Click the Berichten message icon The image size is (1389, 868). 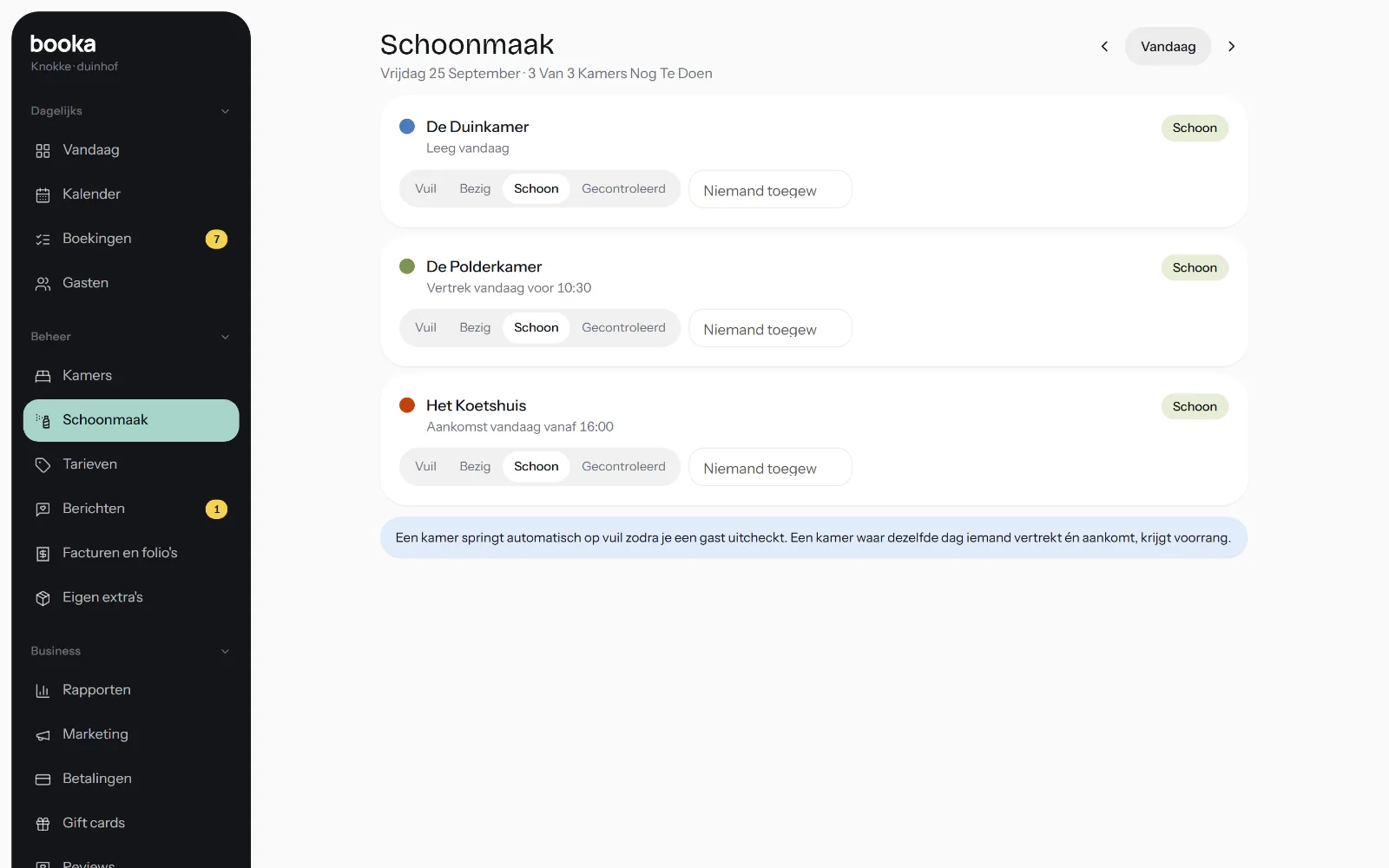tap(43, 509)
